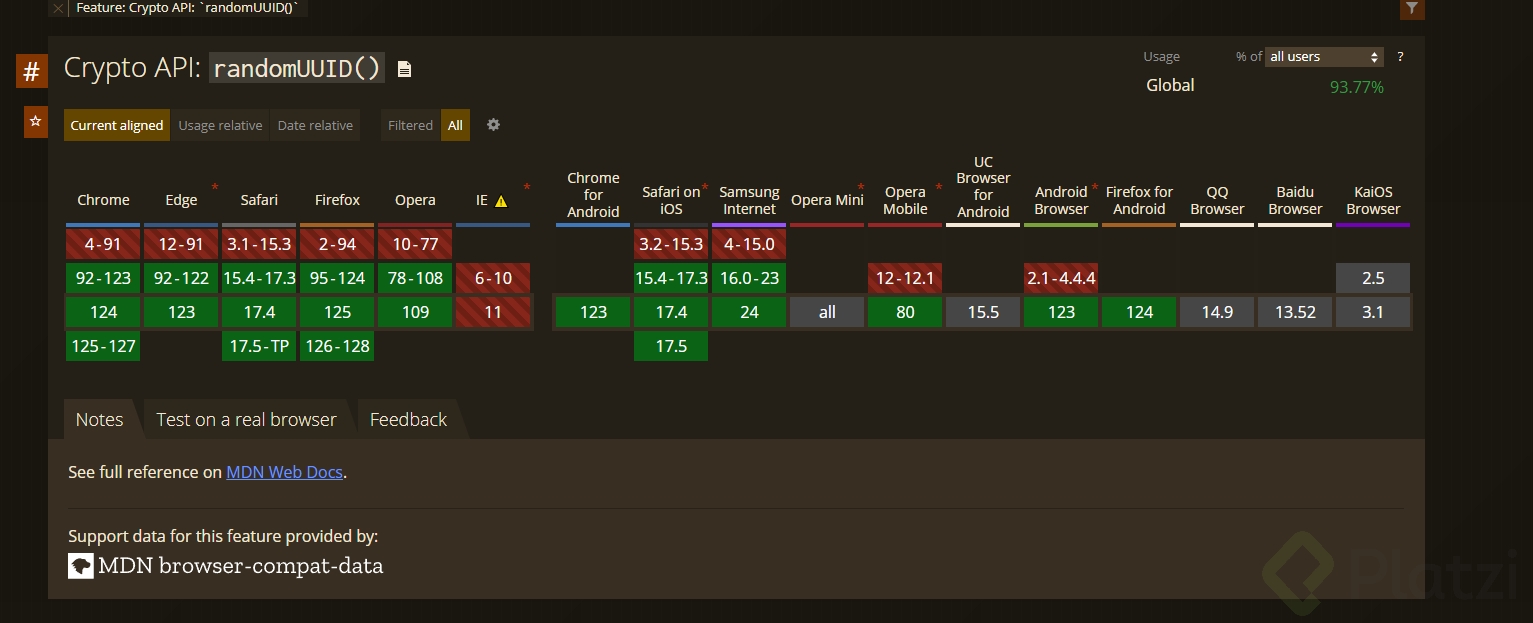Viewport: 1533px width, 623px height.
Task: Select Firefox 126-128 cell
Action: click(337, 346)
